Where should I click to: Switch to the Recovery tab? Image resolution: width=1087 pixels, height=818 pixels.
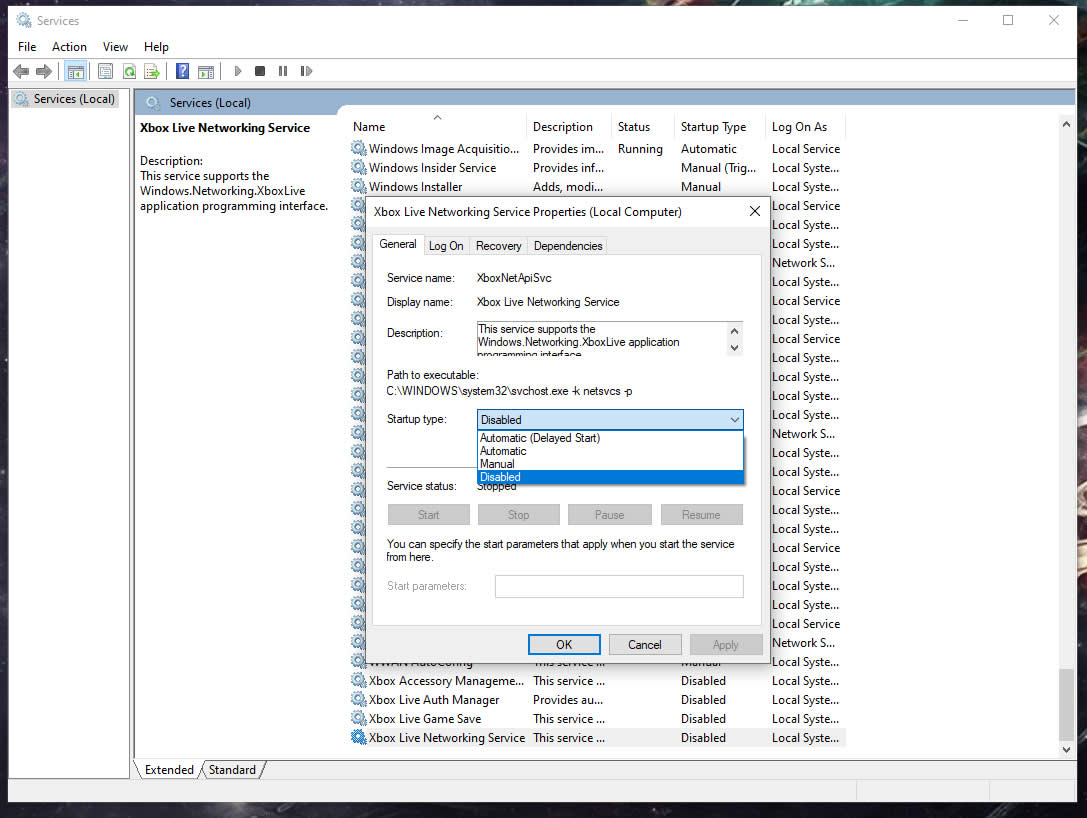pyautogui.click(x=498, y=245)
